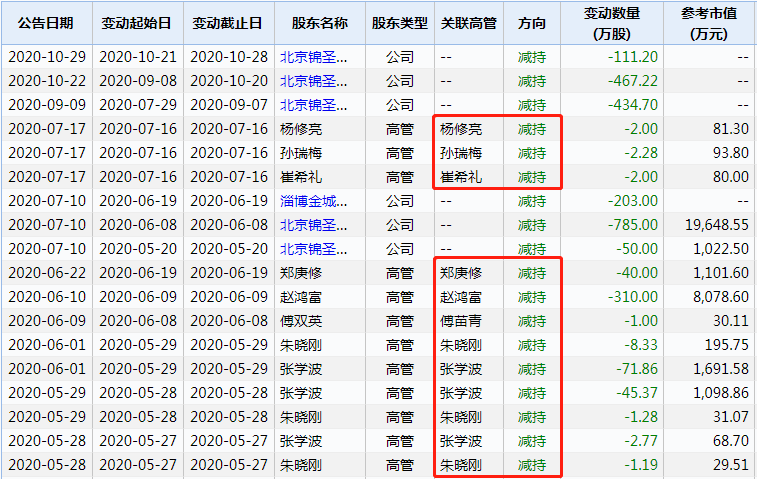
Task: Click the 变动起始日 column header
Action: (137, 23)
